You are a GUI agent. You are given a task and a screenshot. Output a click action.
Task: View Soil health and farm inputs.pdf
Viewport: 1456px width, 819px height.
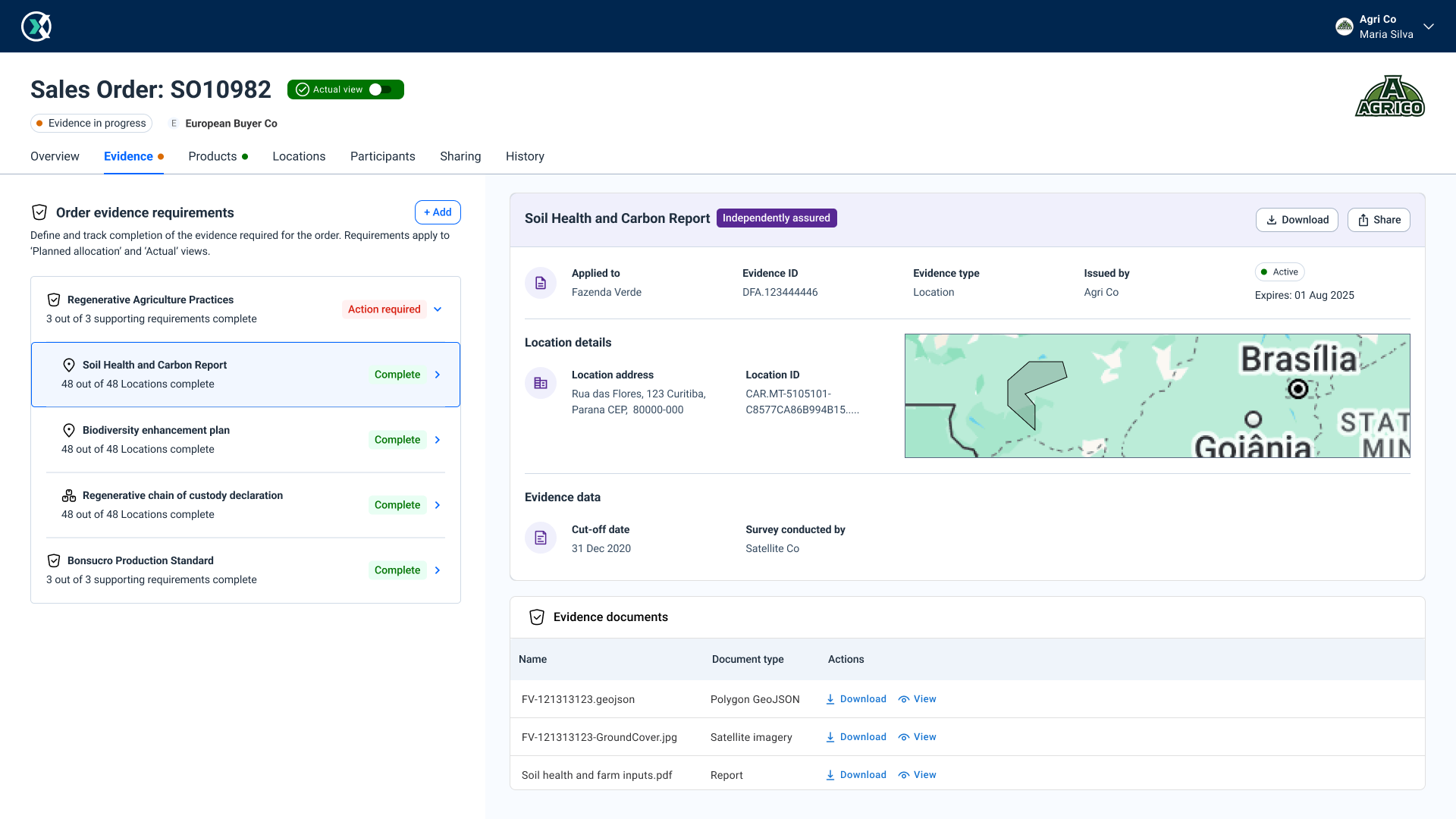918,775
